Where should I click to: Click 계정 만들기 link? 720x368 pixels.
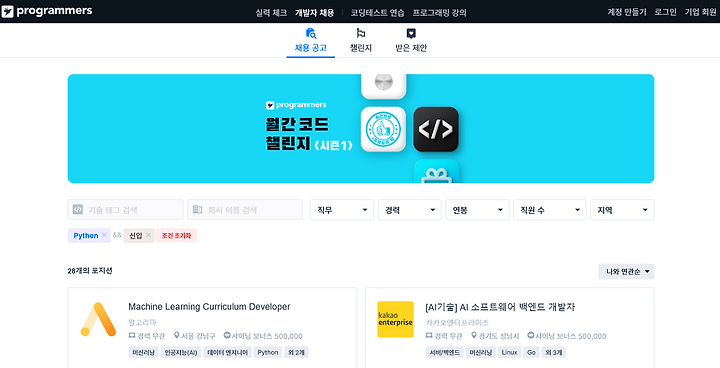click(627, 12)
